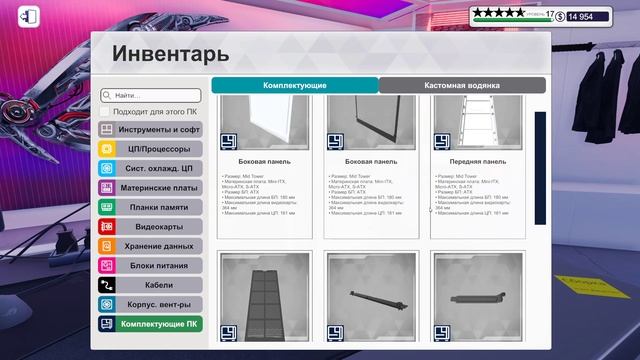The height and width of the screenshot is (360, 640).
Task: Click the black Кабели category icon
Action: tap(107, 285)
